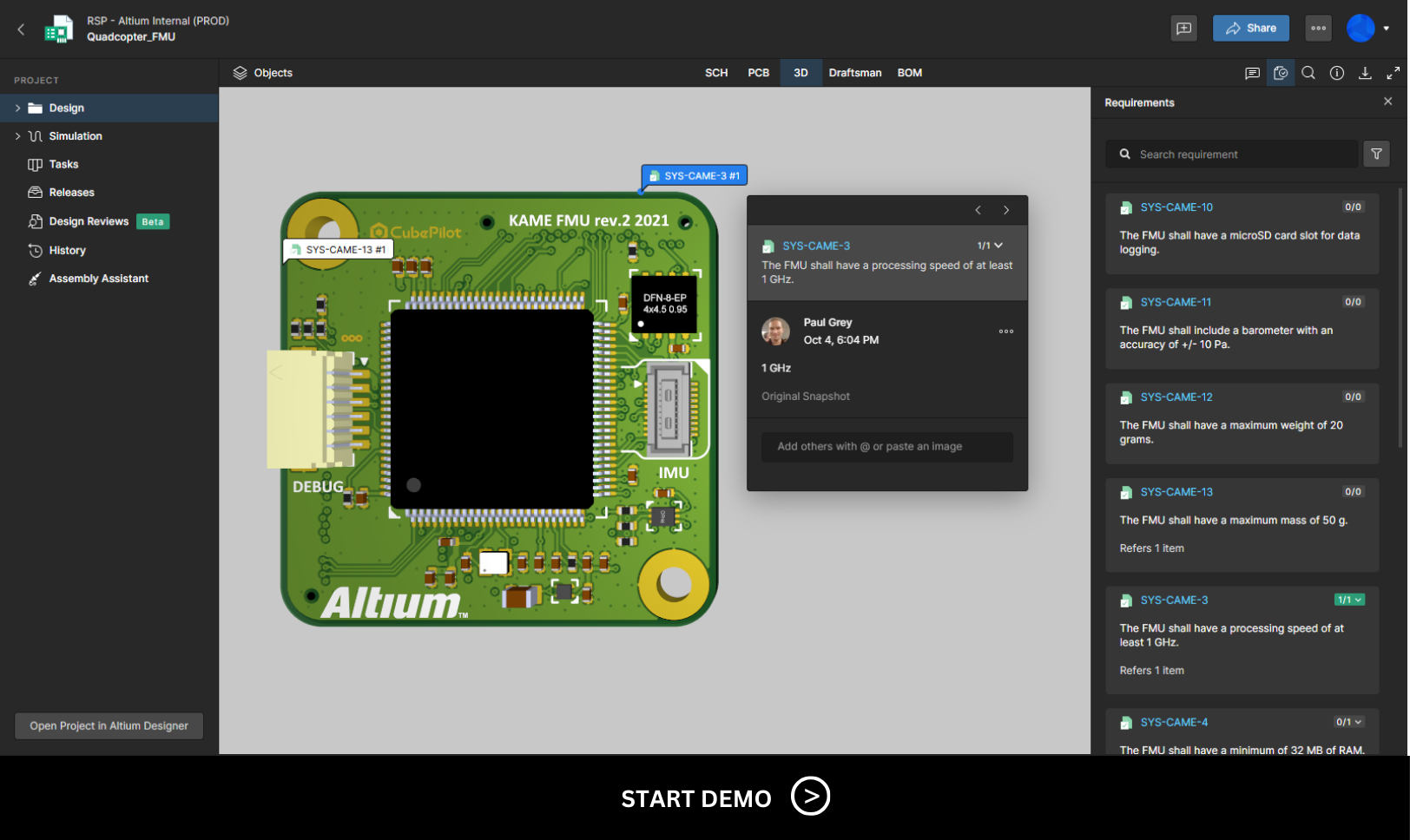
Task: Expand the Simulation tree item
Action: (x=17, y=136)
